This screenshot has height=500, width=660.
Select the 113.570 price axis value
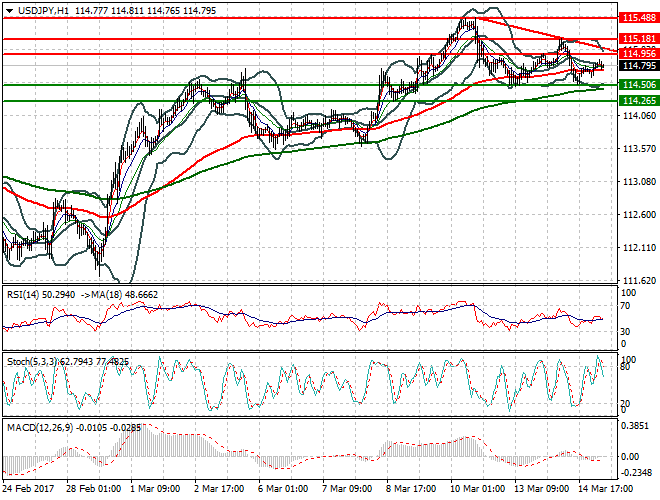click(639, 149)
